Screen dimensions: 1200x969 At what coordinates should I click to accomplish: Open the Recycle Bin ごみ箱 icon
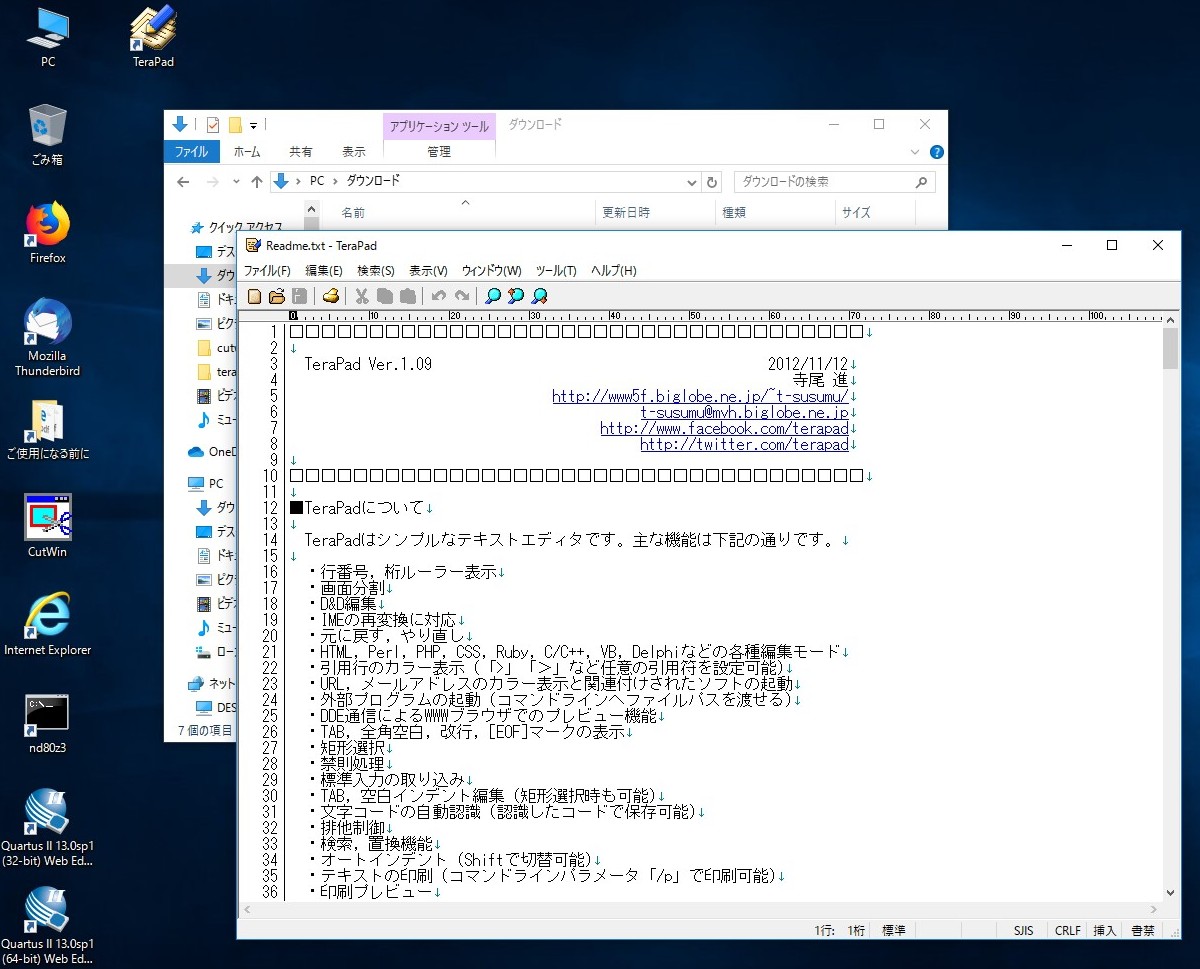[47, 134]
